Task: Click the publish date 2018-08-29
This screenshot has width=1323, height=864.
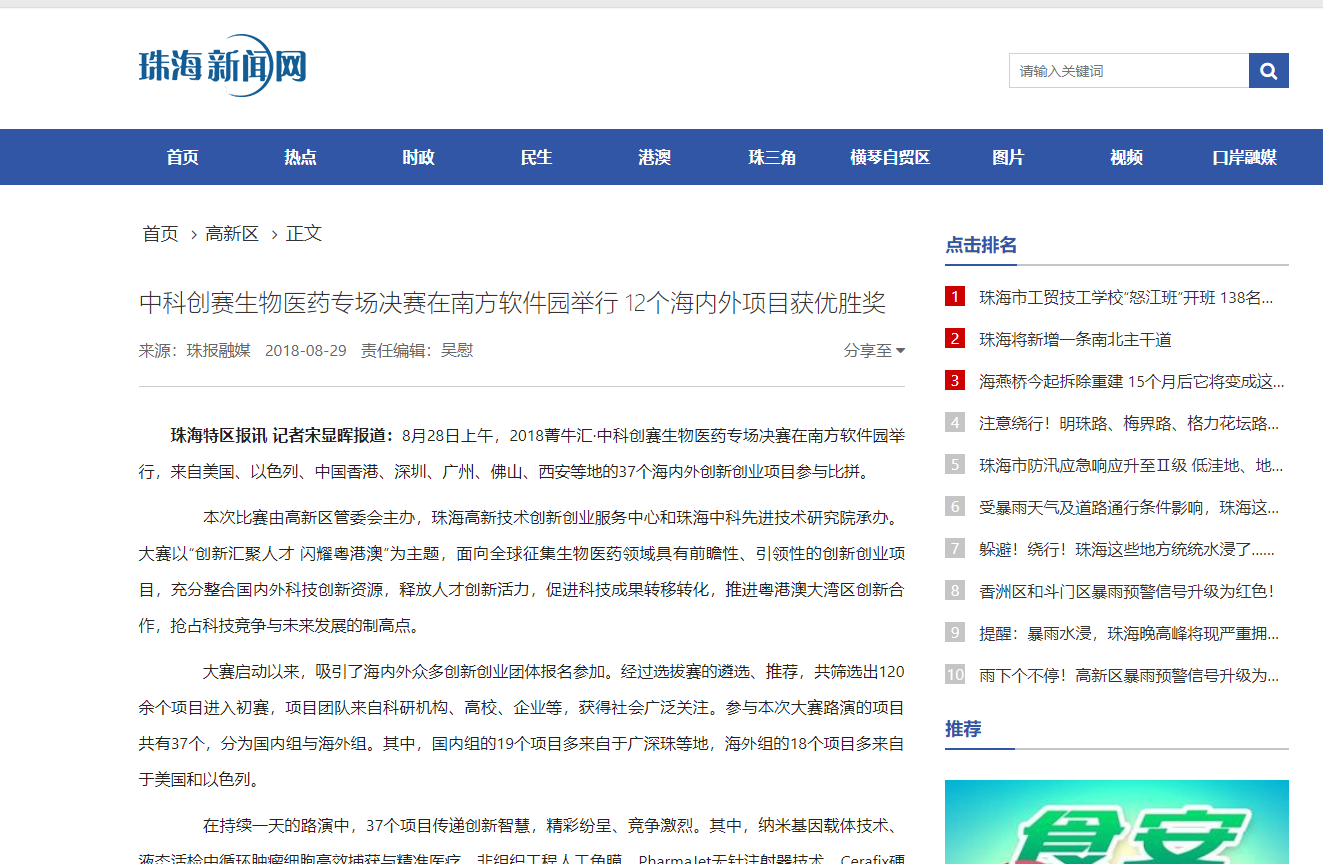Action: [x=306, y=350]
